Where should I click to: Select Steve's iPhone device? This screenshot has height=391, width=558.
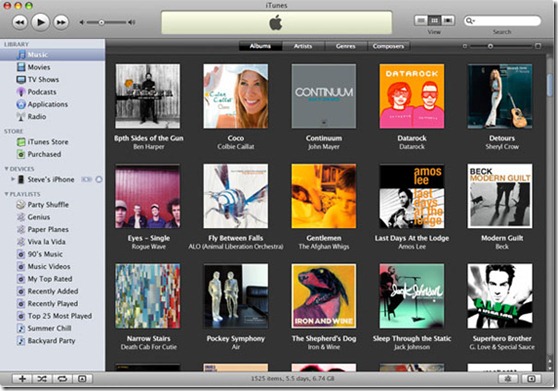(51, 179)
